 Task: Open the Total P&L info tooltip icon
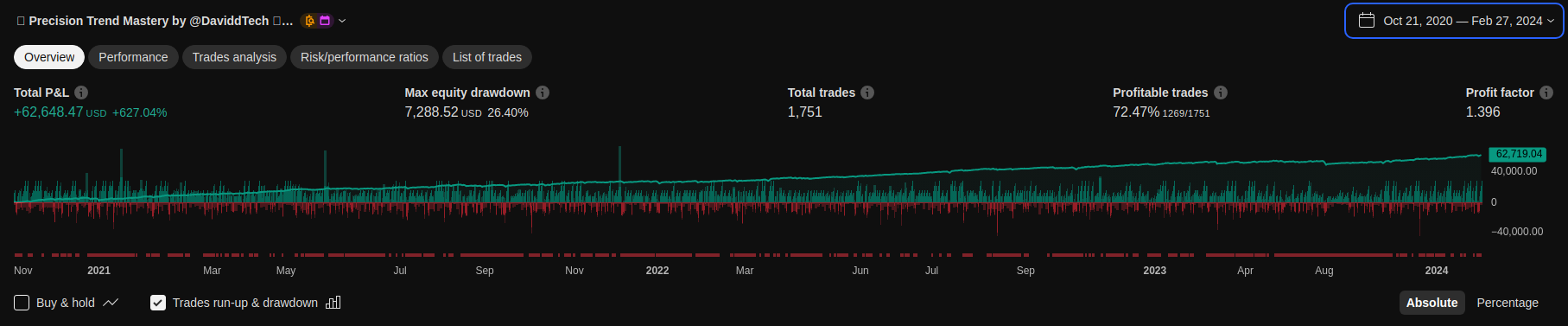[x=81, y=93]
